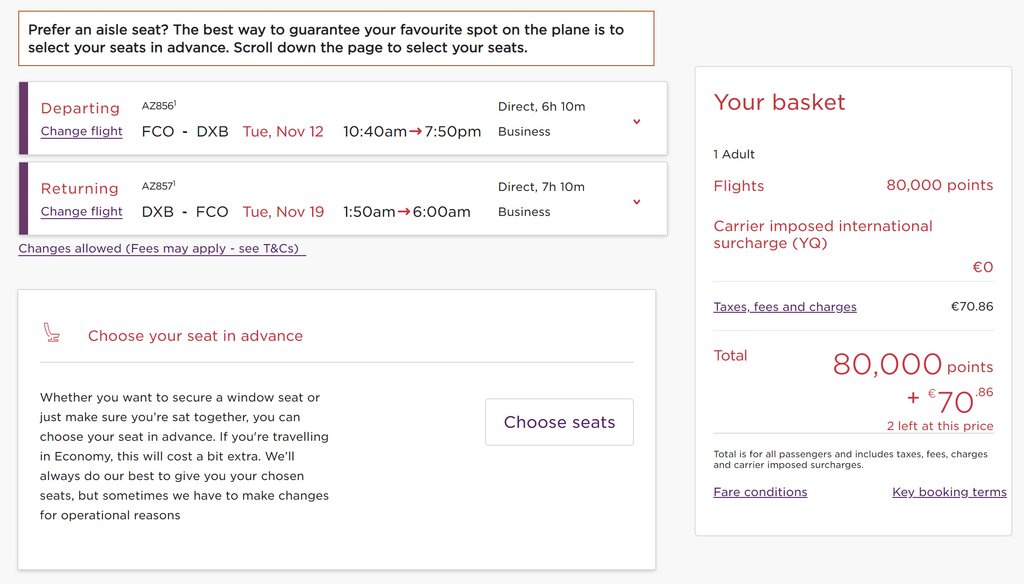Click the Tue, Nov 19 returning date
The width and height of the screenshot is (1024, 584).
[x=283, y=212]
